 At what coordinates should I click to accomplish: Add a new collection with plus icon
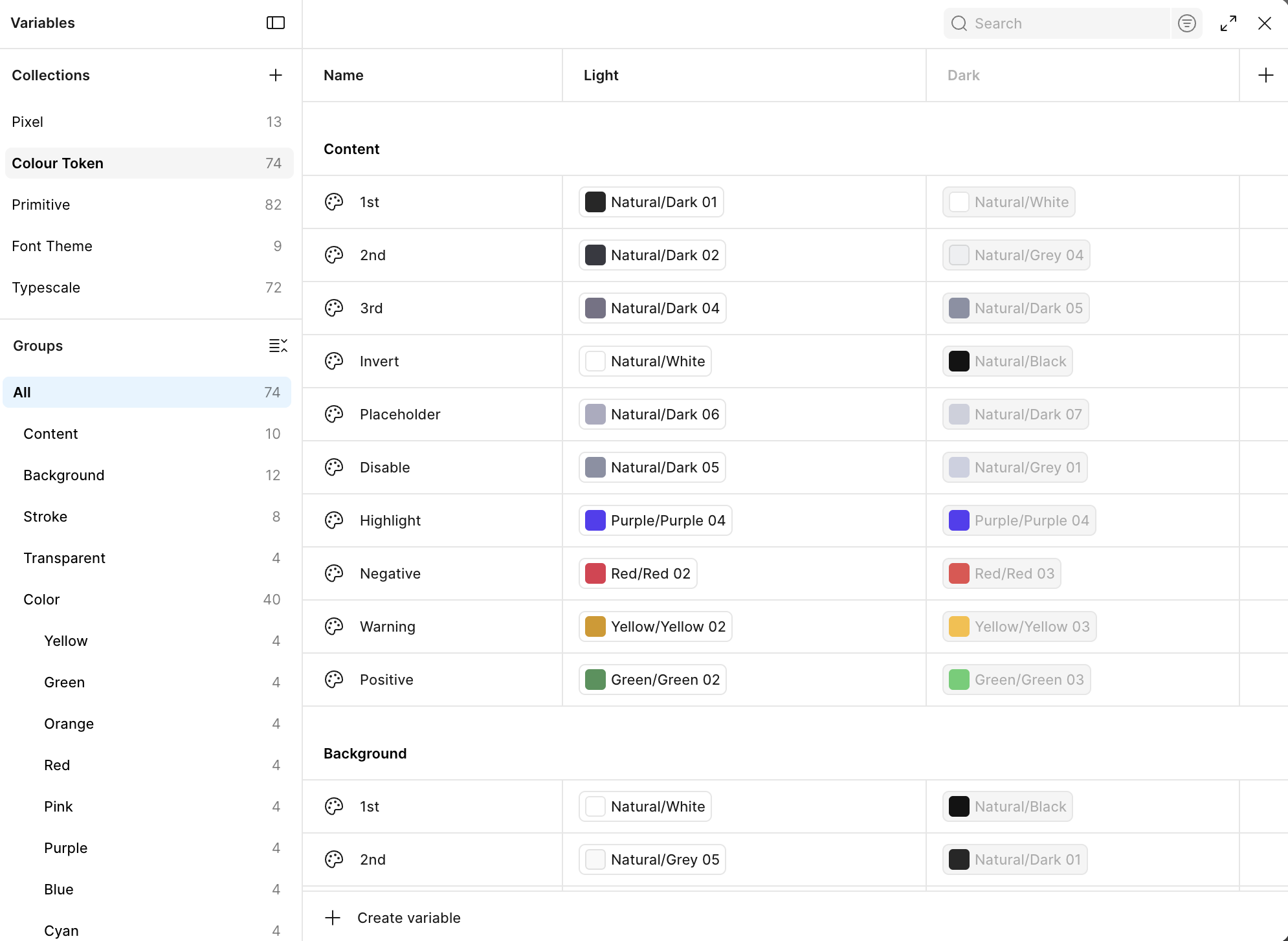tap(276, 75)
